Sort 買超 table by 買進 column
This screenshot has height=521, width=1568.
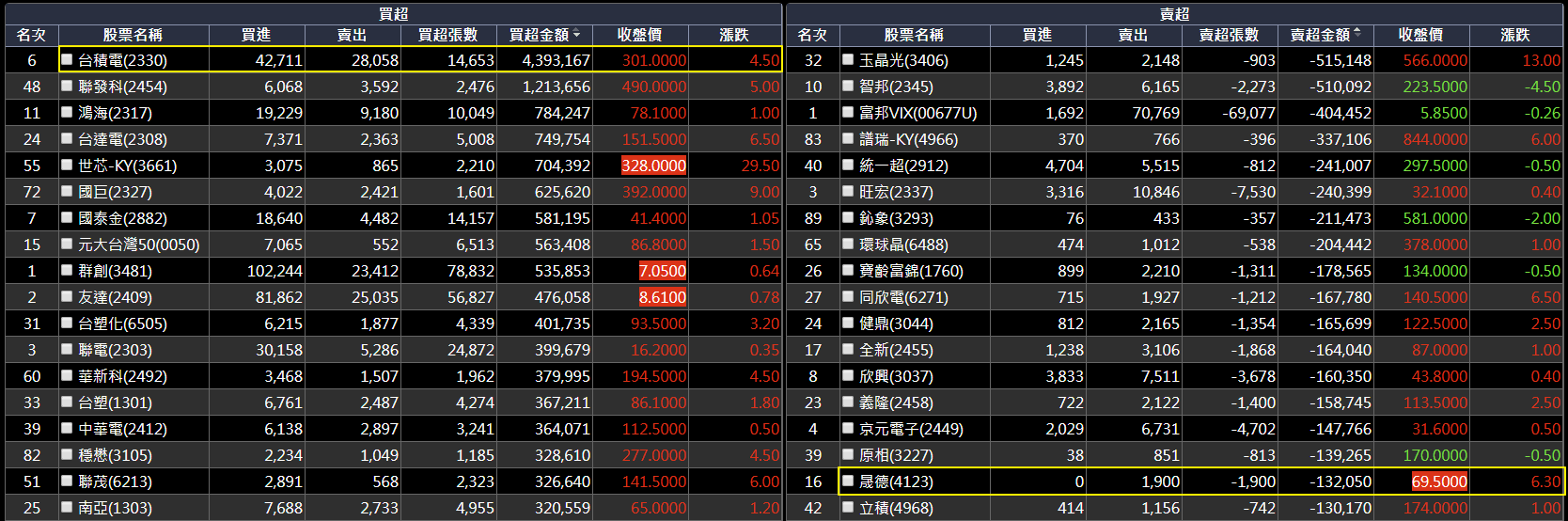(x=256, y=35)
